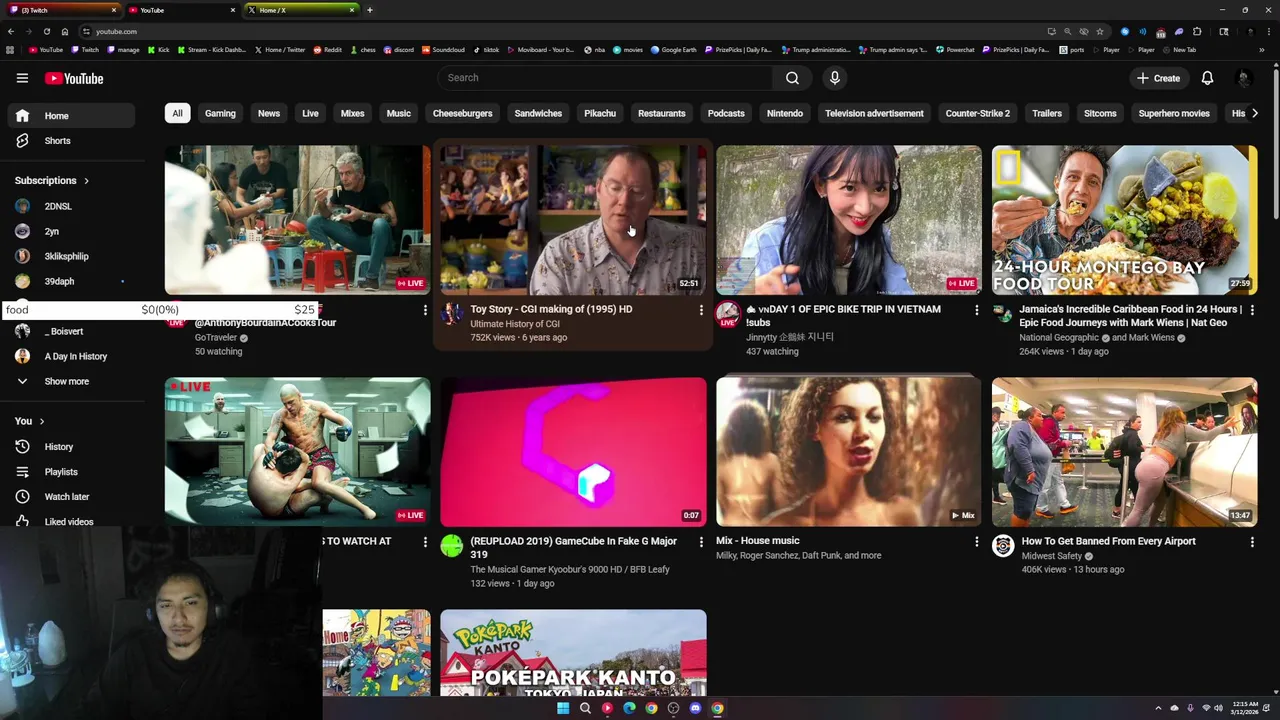The image size is (1280, 720).
Task: Open the PokéPark Kanto video thumbnail
Action: pyautogui.click(x=573, y=653)
